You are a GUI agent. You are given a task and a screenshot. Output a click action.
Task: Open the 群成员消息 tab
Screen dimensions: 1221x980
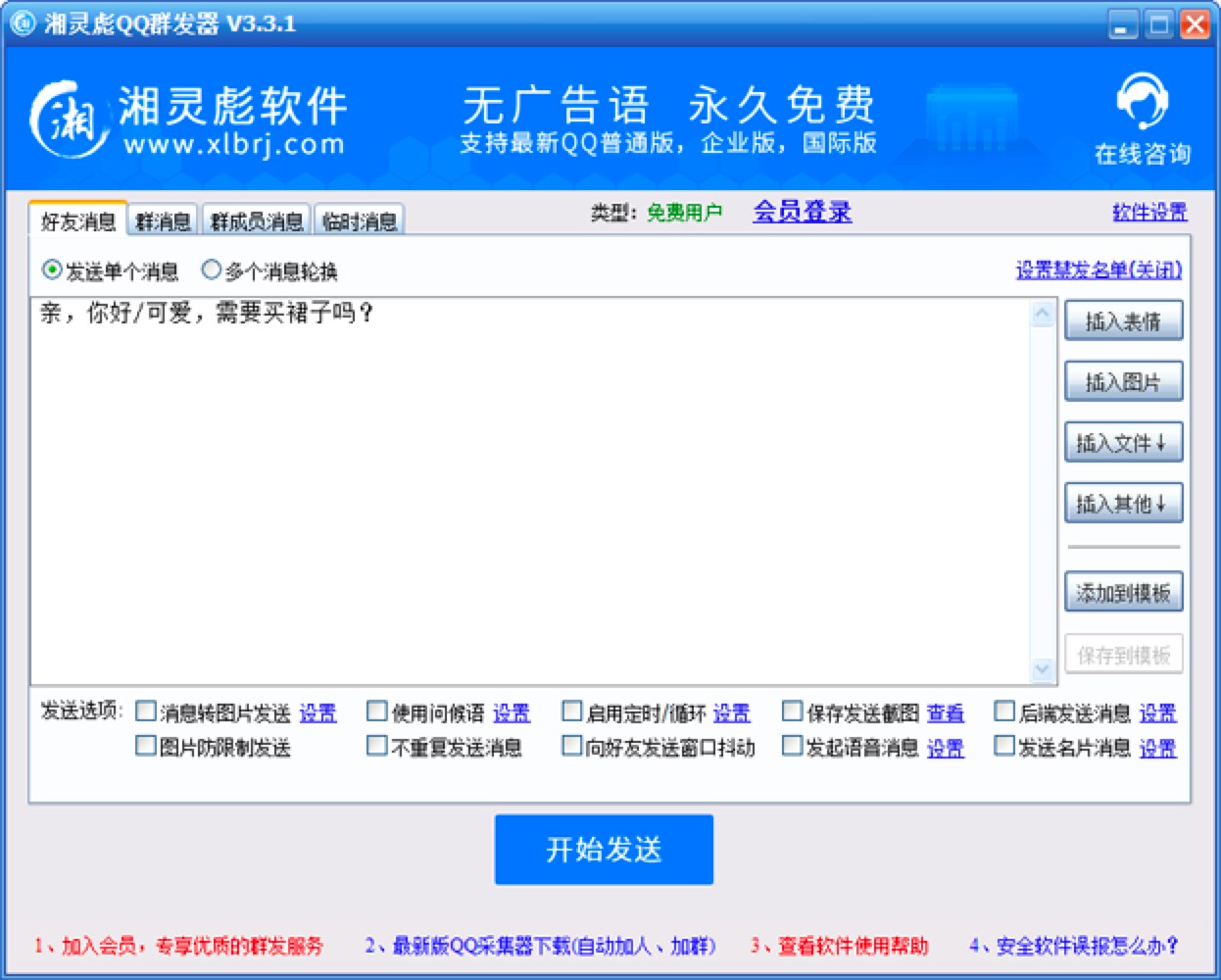click(x=257, y=221)
